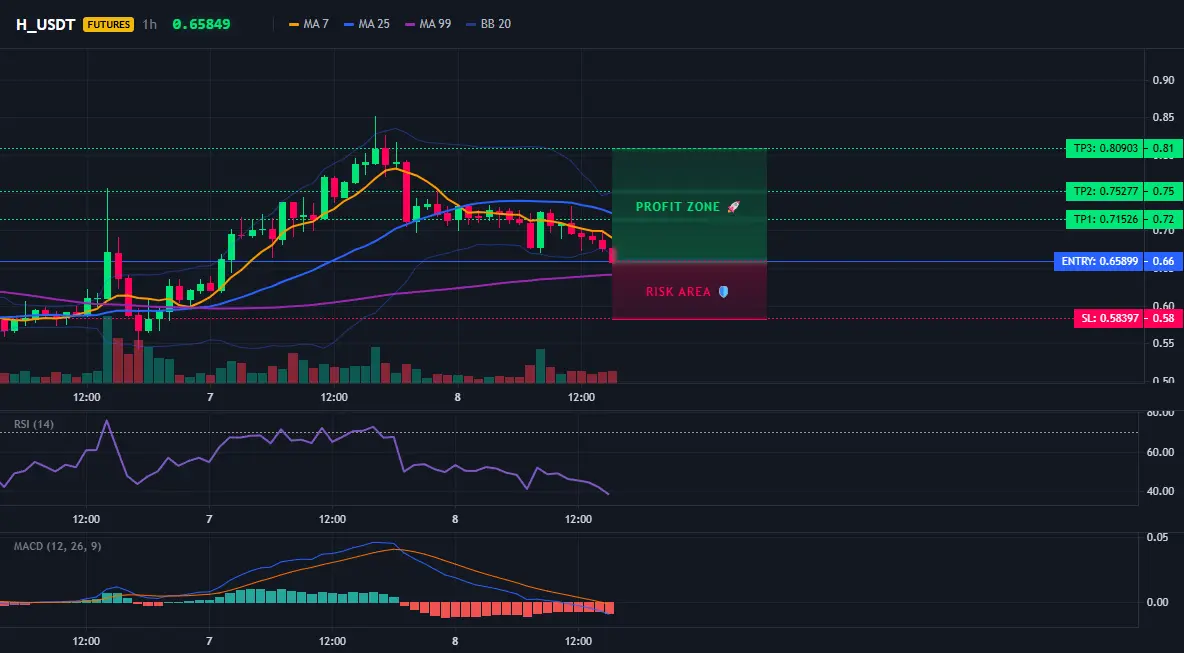
Task: Toggle the MA 99 legend entry
Action: point(427,24)
